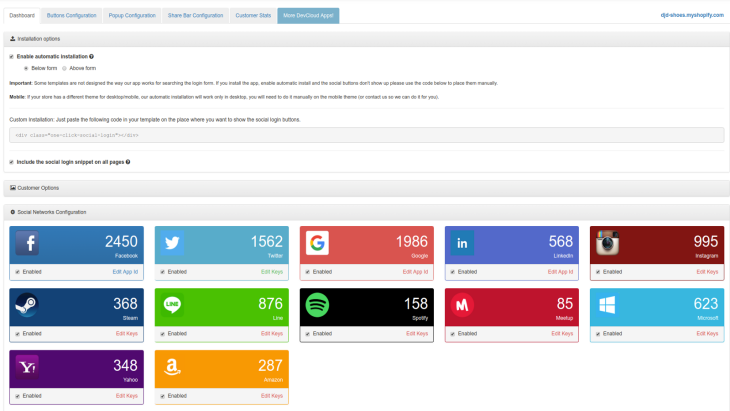Click the Google logo icon
This screenshot has height=411, width=730.
point(317,244)
